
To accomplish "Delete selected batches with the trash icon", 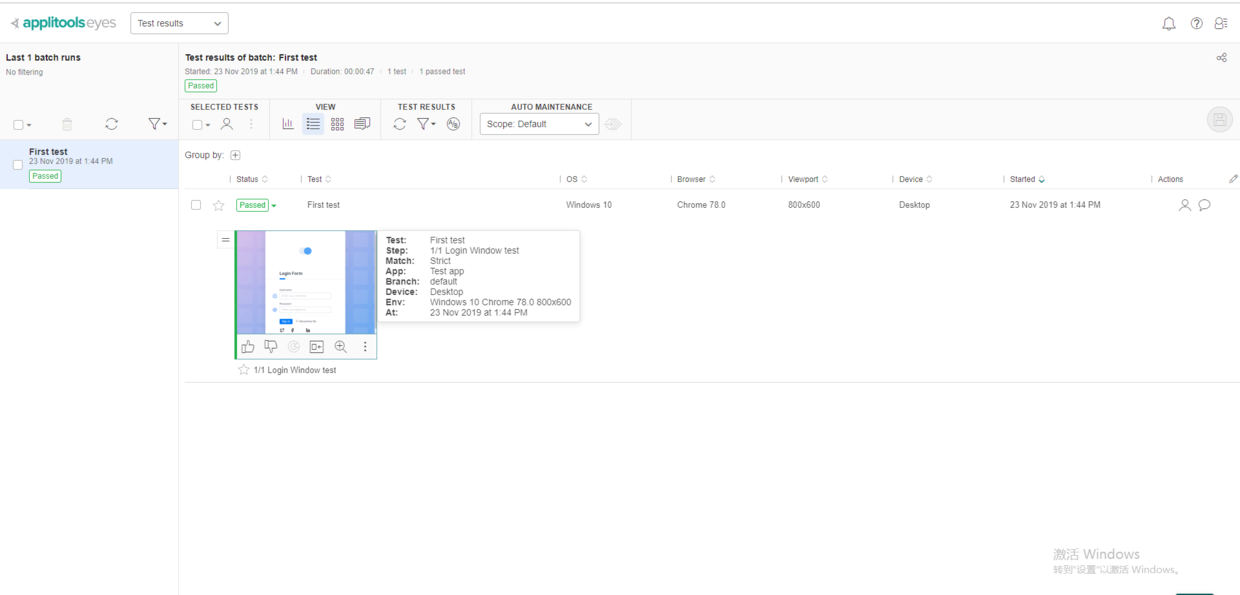I will [x=67, y=124].
